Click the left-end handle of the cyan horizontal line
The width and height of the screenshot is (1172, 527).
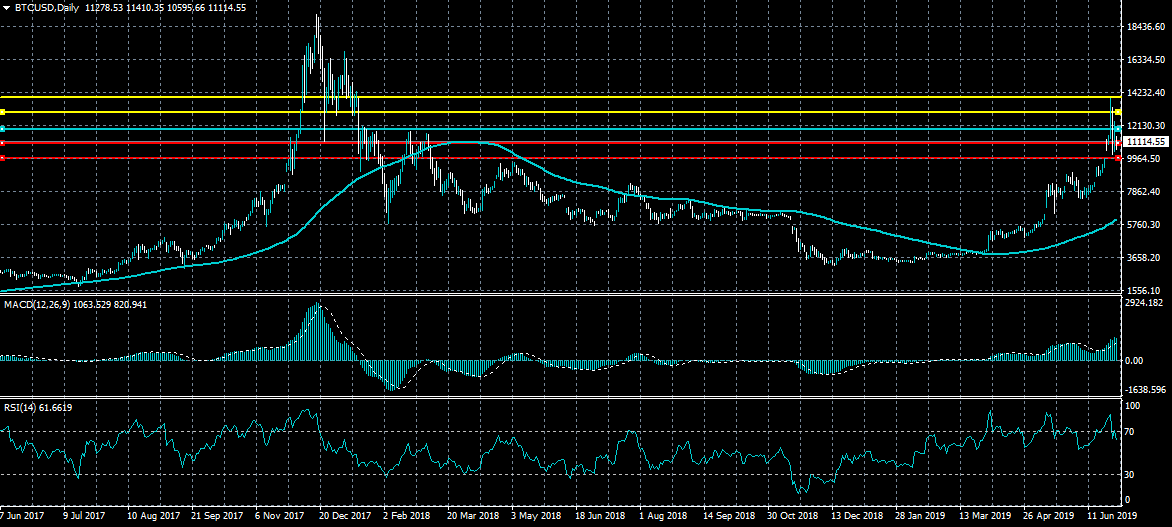click(x=3, y=129)
